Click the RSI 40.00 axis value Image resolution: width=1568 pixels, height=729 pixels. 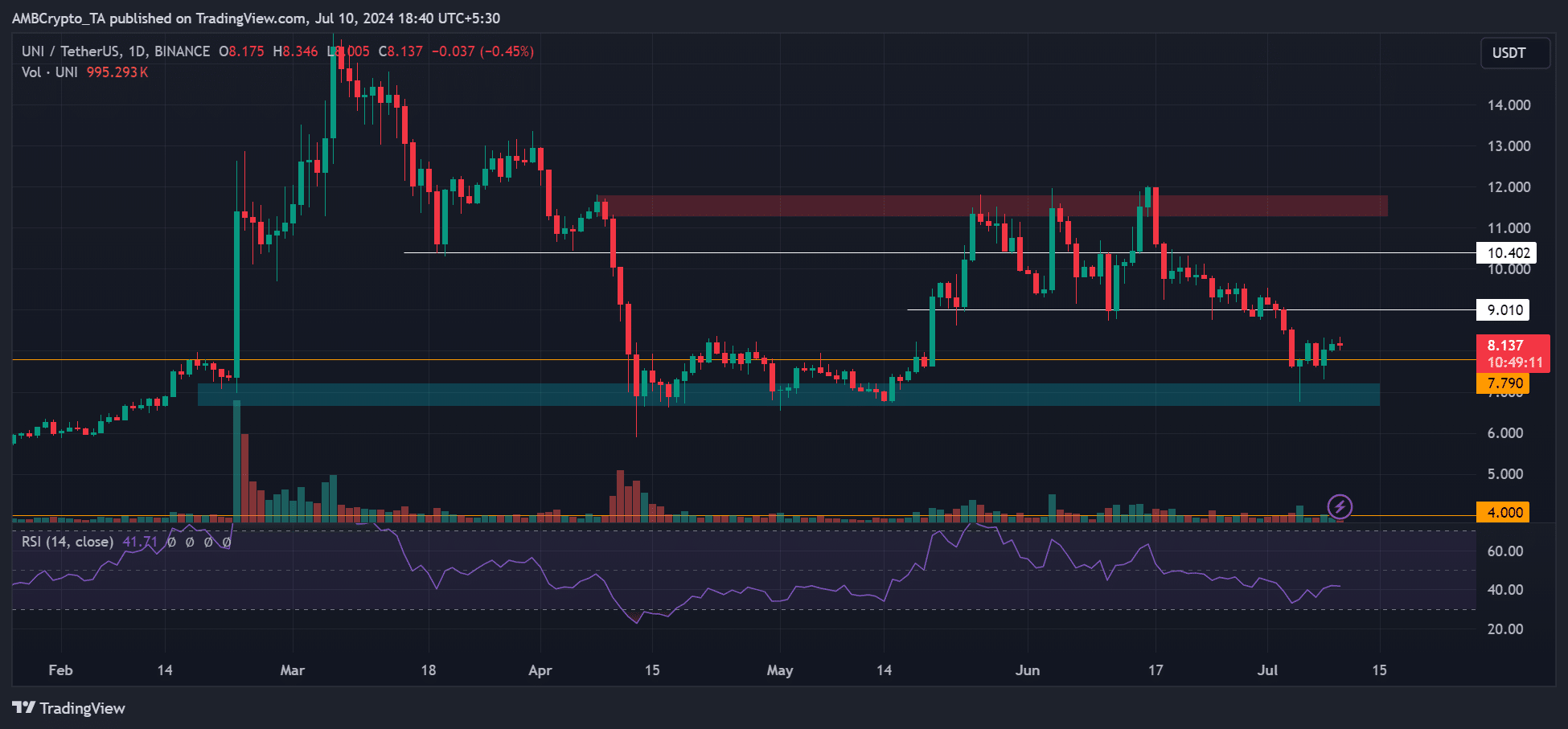(1505, 590)
